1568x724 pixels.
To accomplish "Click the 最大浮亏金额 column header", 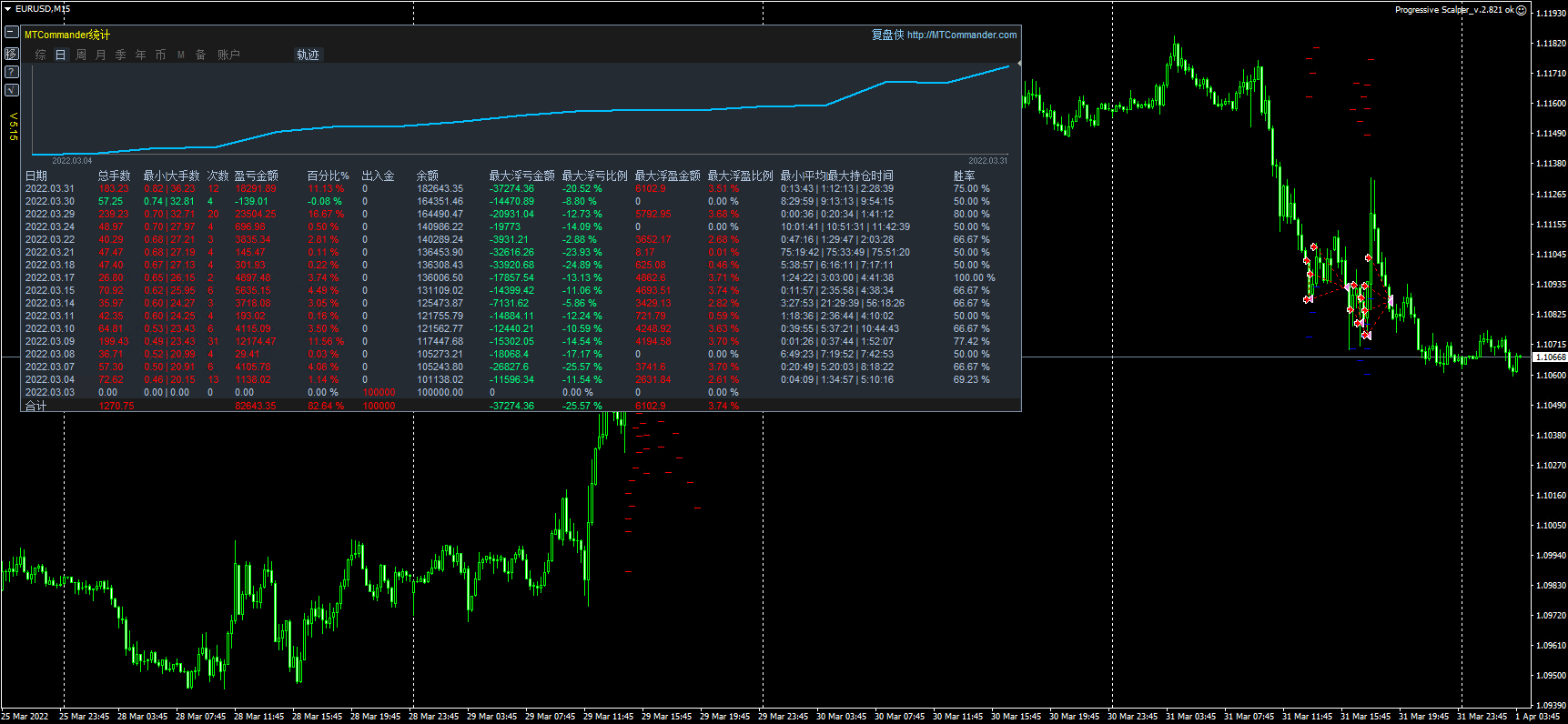I will coord(521,176).
